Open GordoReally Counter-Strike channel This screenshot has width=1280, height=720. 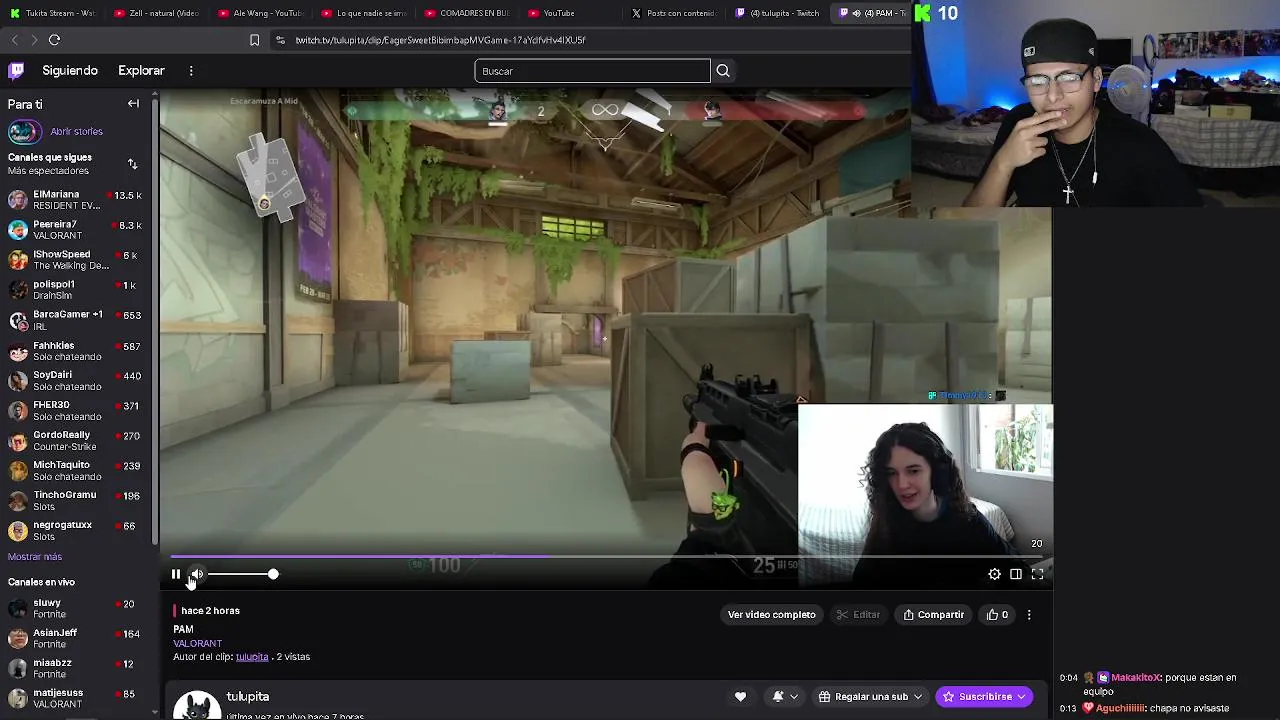click(x=76, y=440)
